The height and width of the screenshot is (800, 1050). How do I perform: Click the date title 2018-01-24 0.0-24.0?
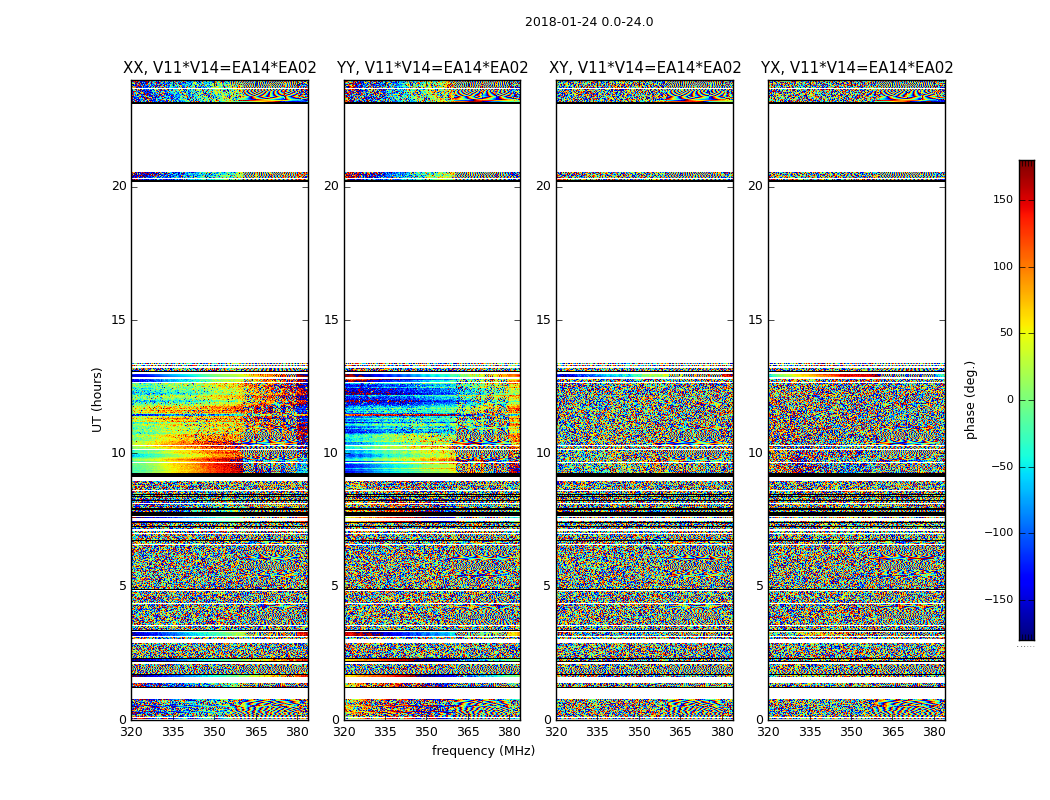[x=589, y=22]
